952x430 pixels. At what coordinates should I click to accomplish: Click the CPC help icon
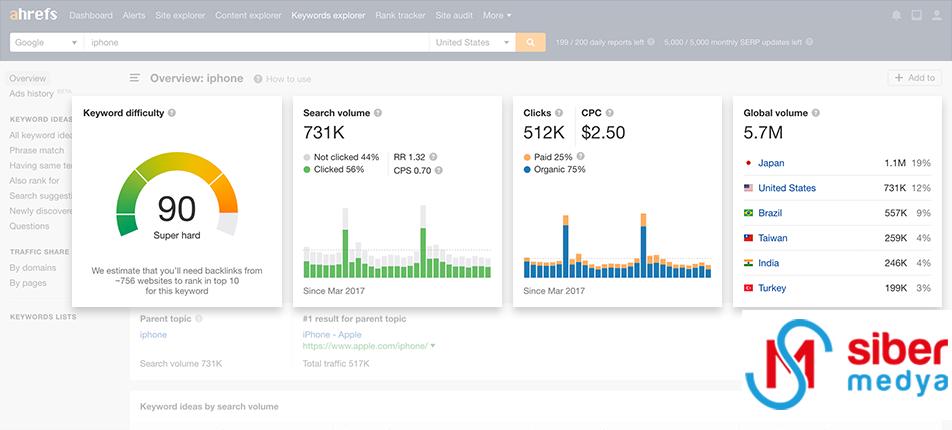[x=610, y=113]
